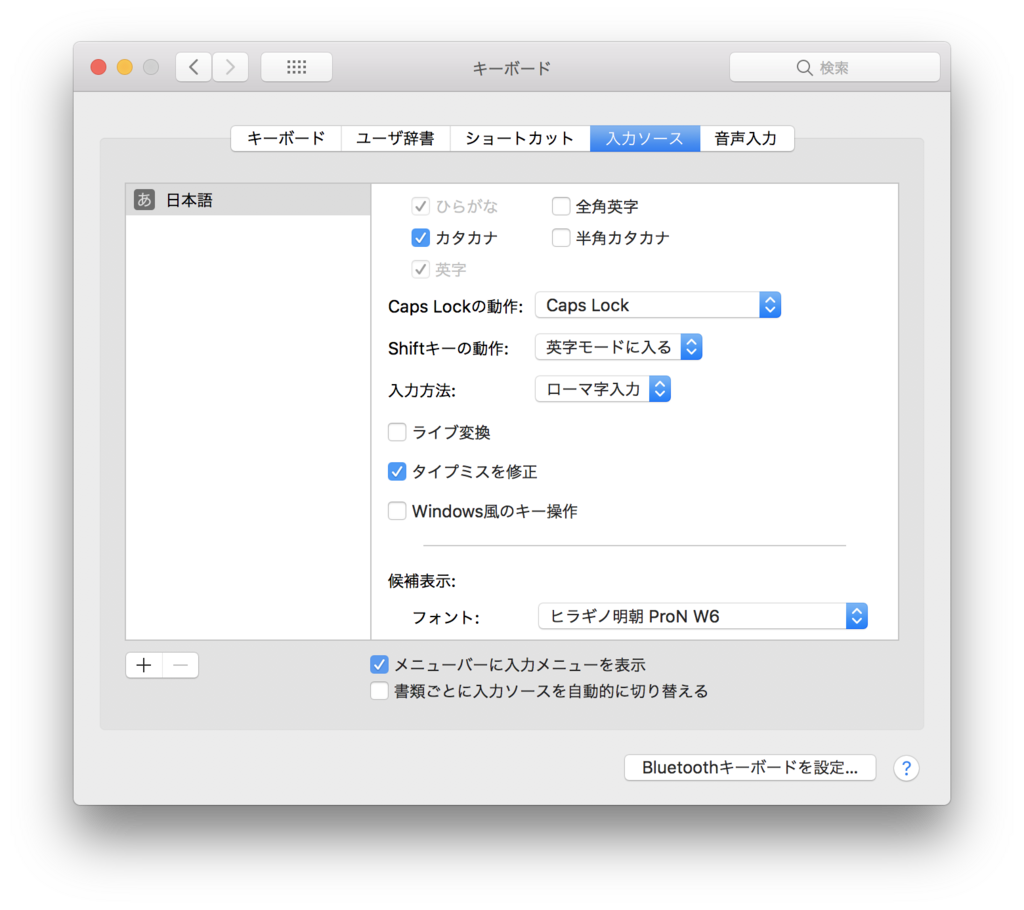1024x910 pixels.
Task: Switch to the ユーザ辞書 tab
Action: (395, 138)
